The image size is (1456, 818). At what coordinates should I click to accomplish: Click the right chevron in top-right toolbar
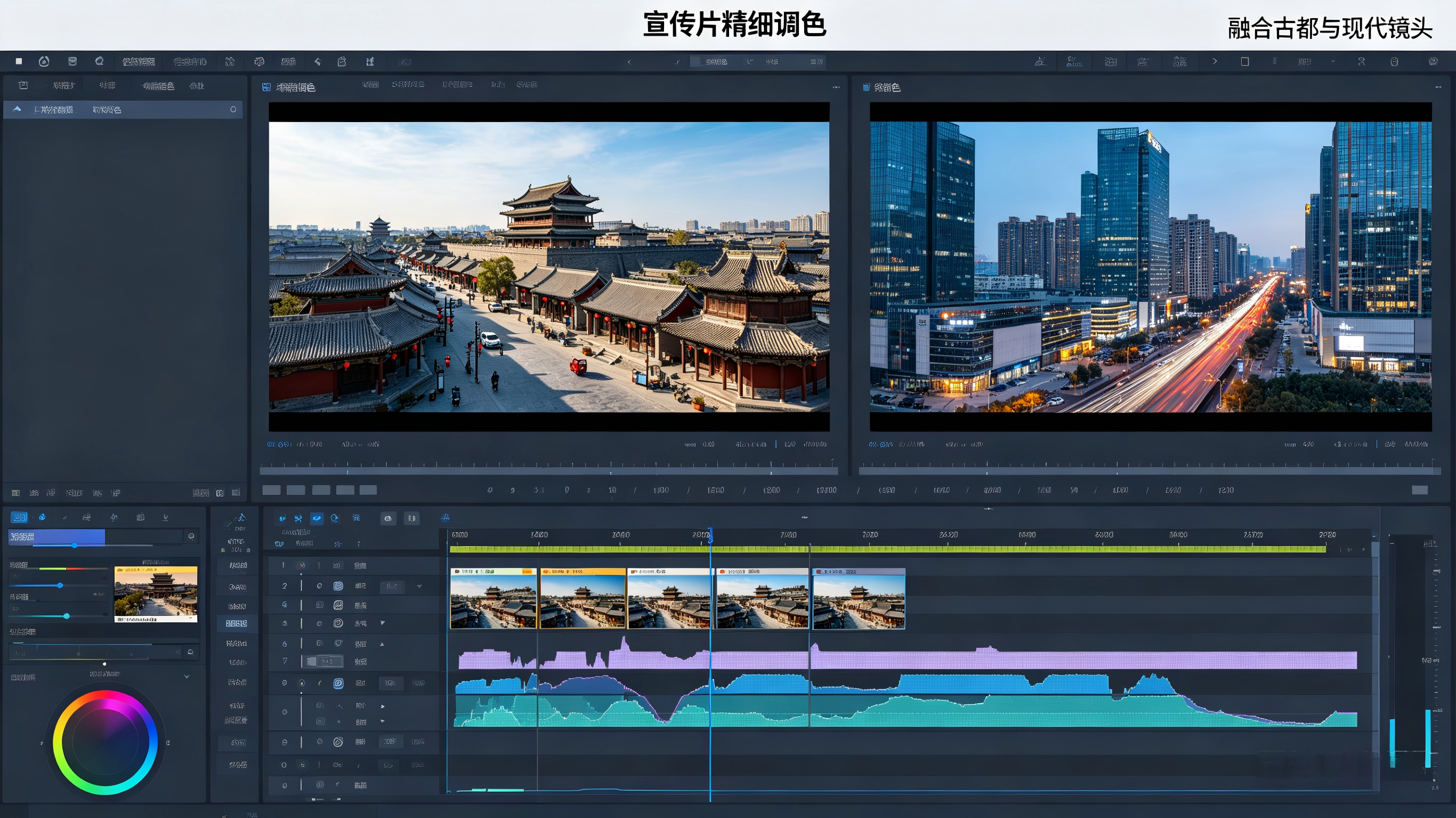(x=1215, y=61)
